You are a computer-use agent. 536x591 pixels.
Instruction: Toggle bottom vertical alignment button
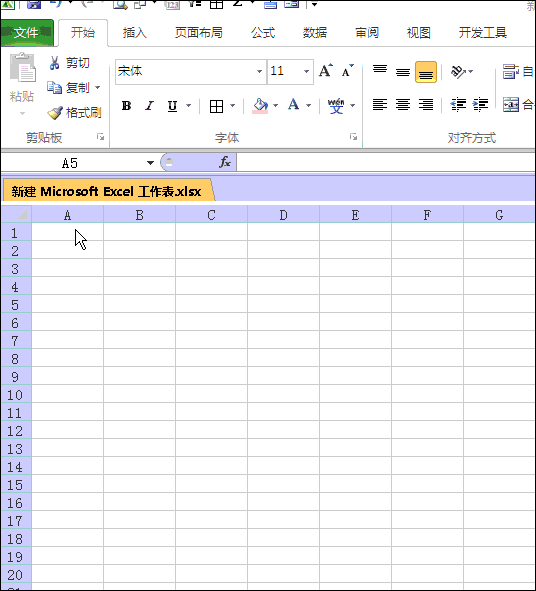pos(426,72)
